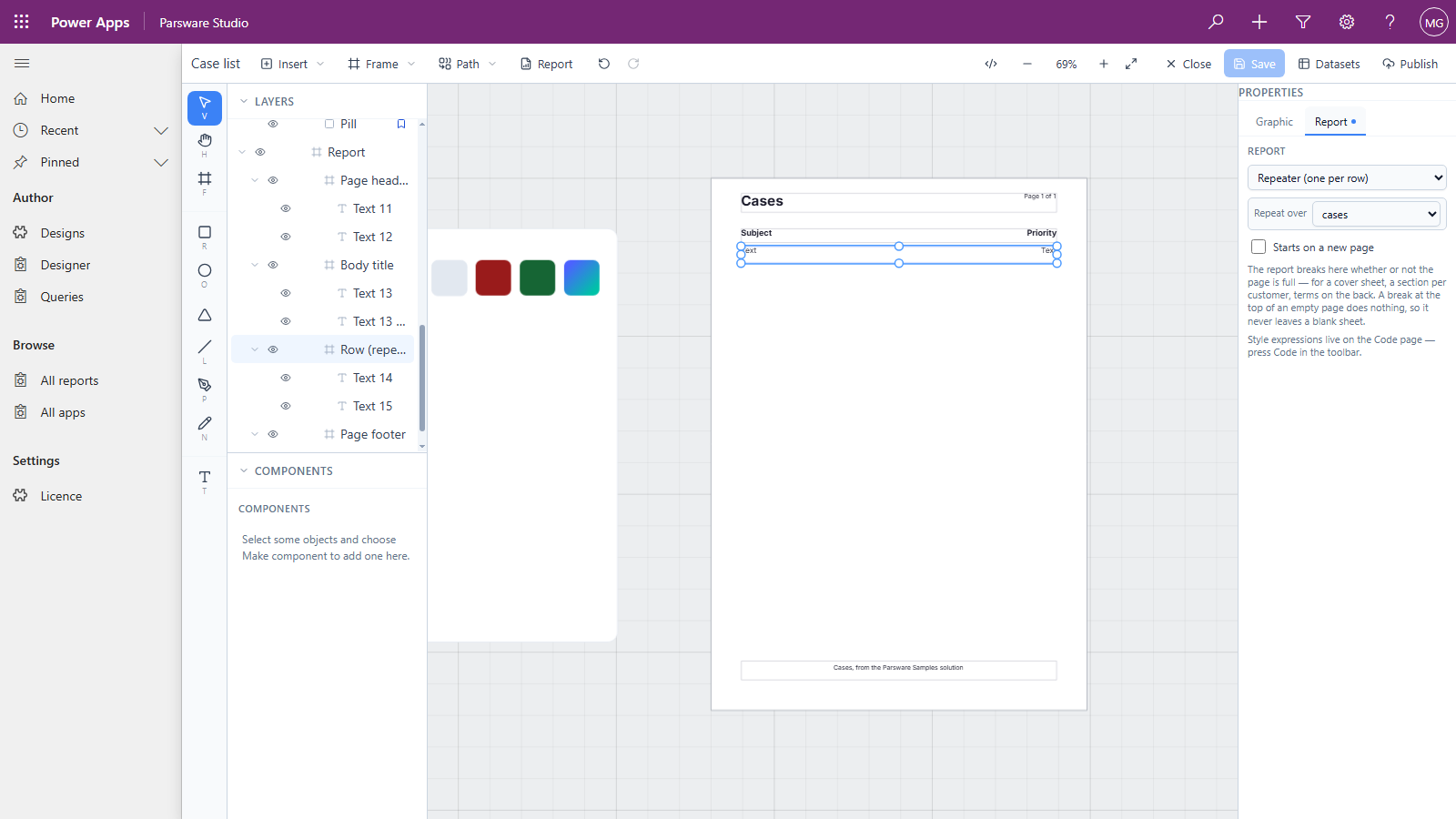This screenshot has width=1456, height=819.
Task: Redo the last undone action
Action: point(633,64)
